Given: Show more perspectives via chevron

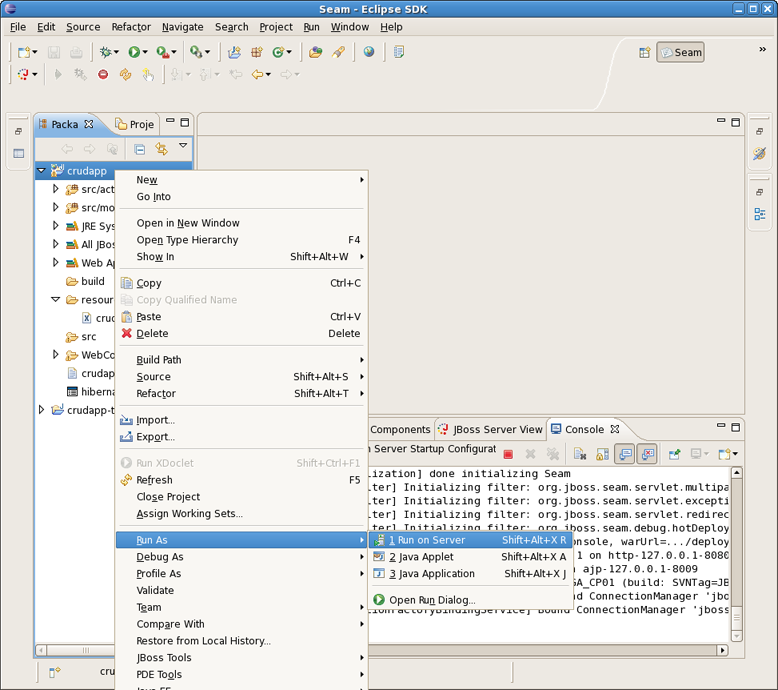Looking at the screenshot, I should pos(763,49).
